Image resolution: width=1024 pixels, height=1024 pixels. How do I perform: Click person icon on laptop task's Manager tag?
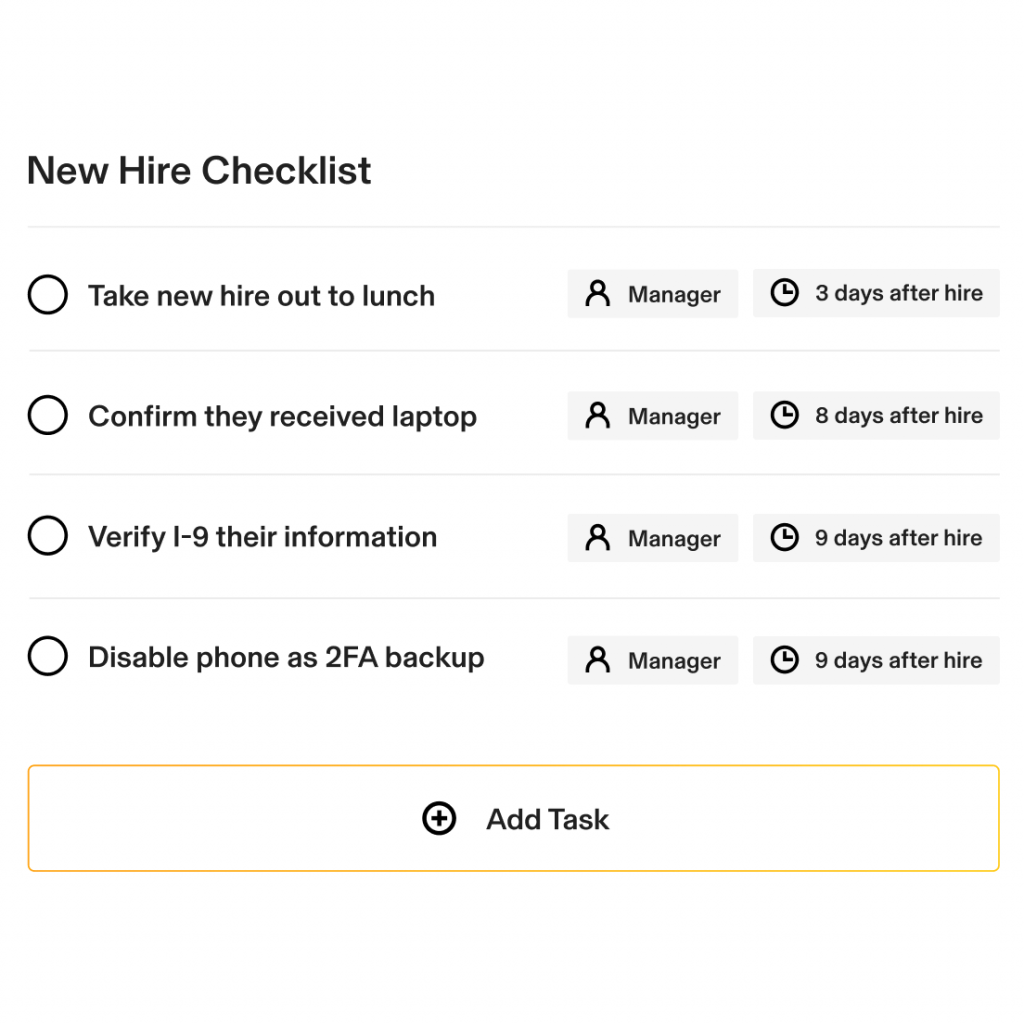coord(598,416)
